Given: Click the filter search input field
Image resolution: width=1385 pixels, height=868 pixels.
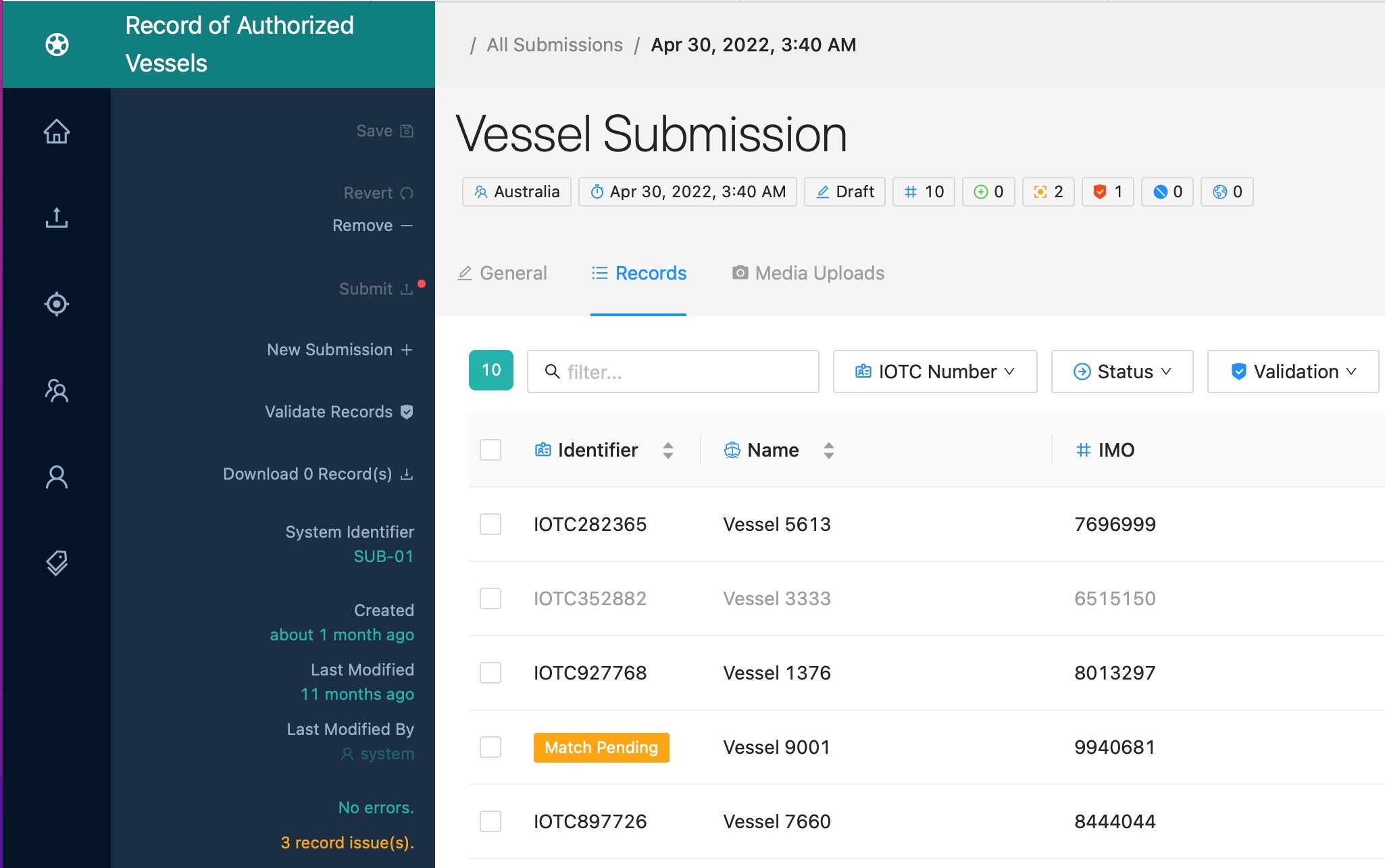Looking at the screenshot, I should pyautogui.click(x=682, y=372).
